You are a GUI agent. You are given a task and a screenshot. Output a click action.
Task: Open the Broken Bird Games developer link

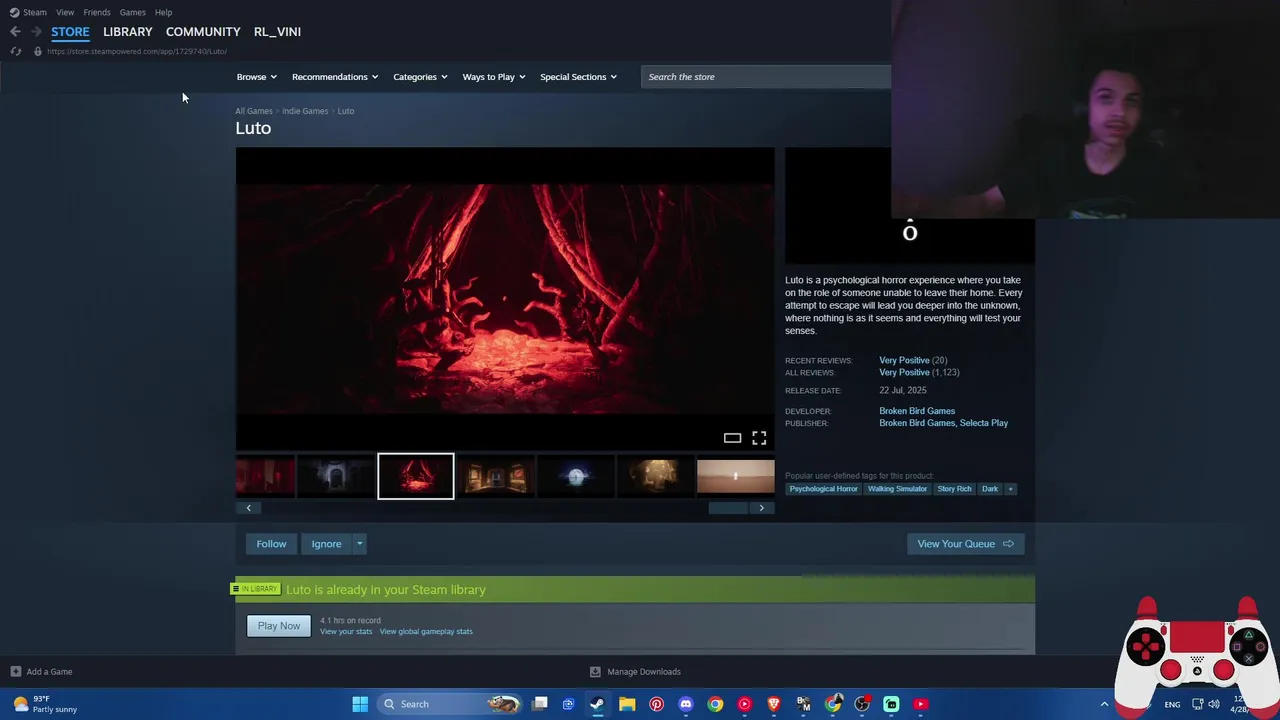coord(917,411)
